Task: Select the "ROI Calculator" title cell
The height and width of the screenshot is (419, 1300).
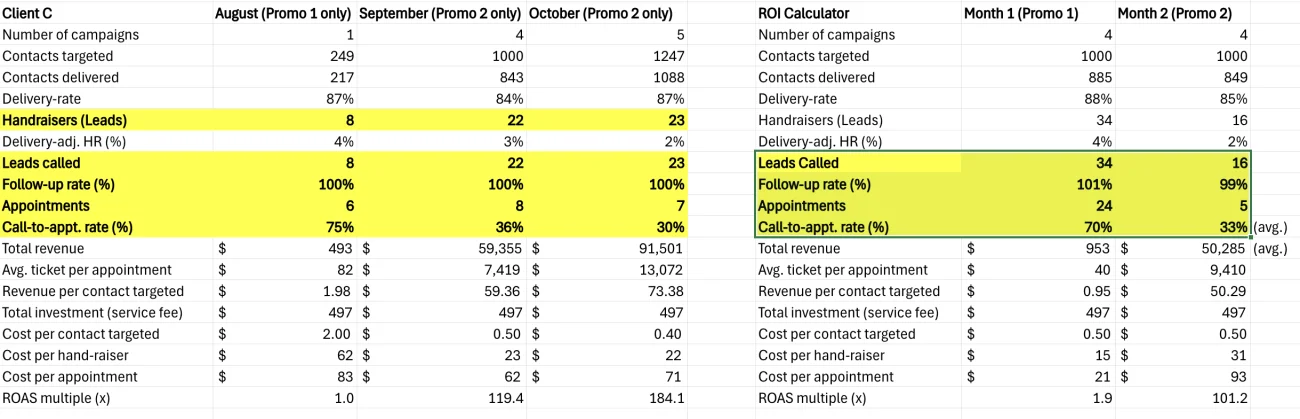Action: click(804, 14)
